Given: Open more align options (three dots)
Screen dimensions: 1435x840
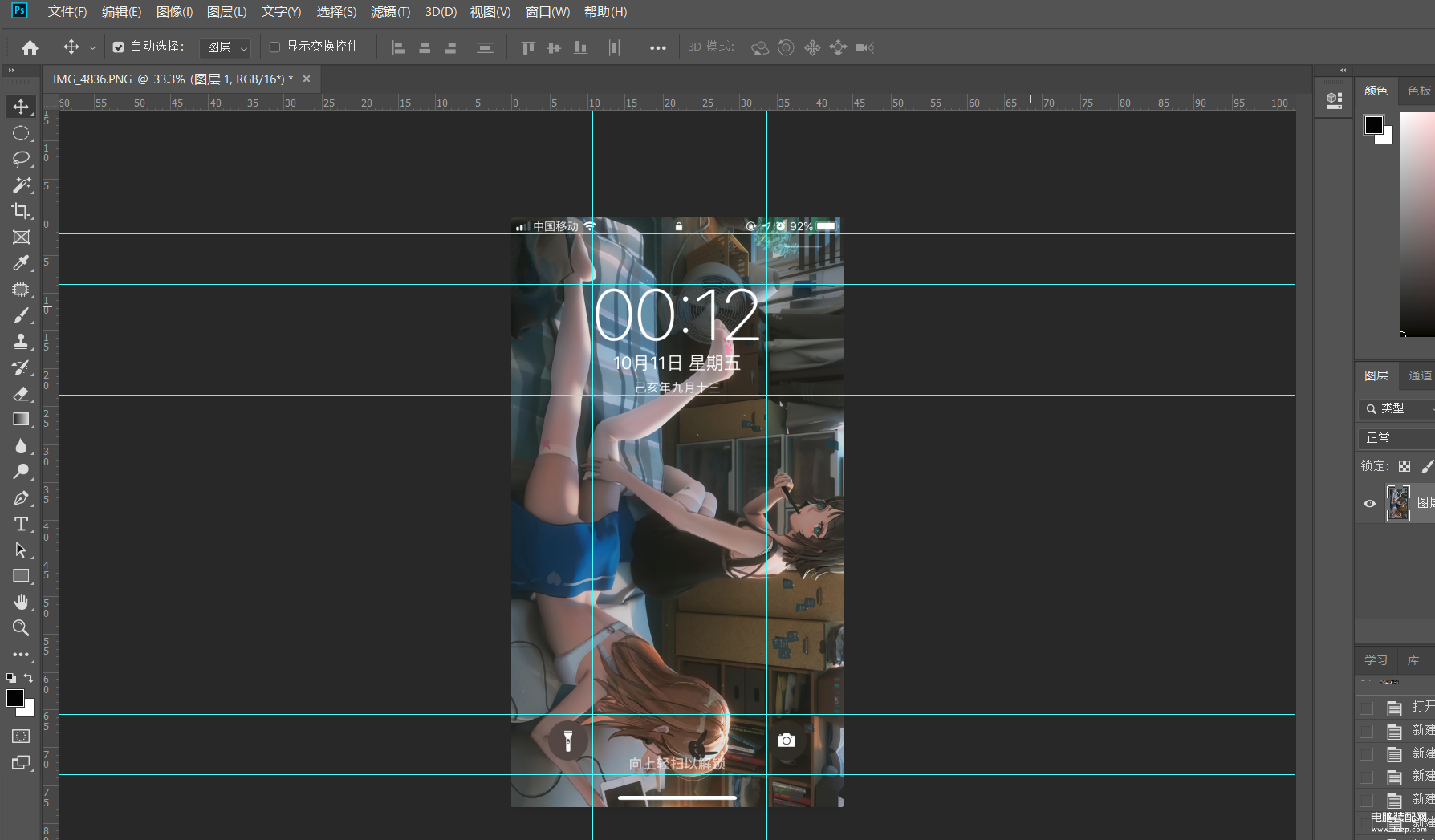Looking at the screenshot, I should pos(658,47).
